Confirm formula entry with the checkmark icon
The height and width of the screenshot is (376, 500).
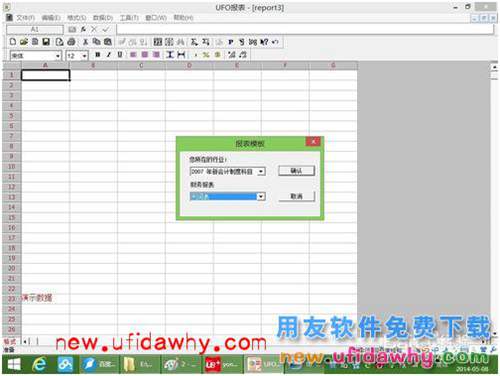pos(106,29)
